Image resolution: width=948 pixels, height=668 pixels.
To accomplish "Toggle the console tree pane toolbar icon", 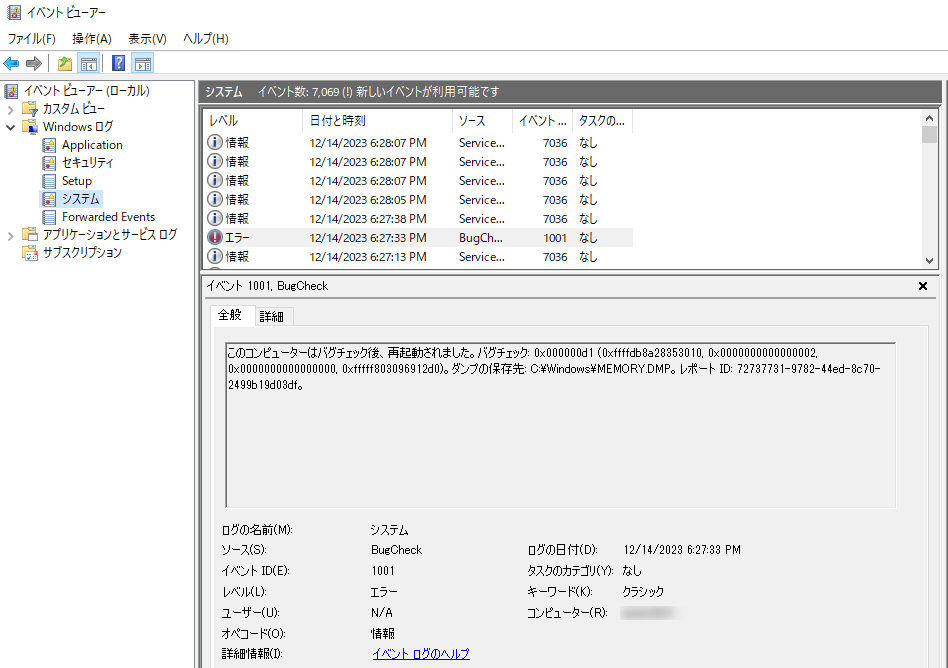I will click(x=89, y=63).
